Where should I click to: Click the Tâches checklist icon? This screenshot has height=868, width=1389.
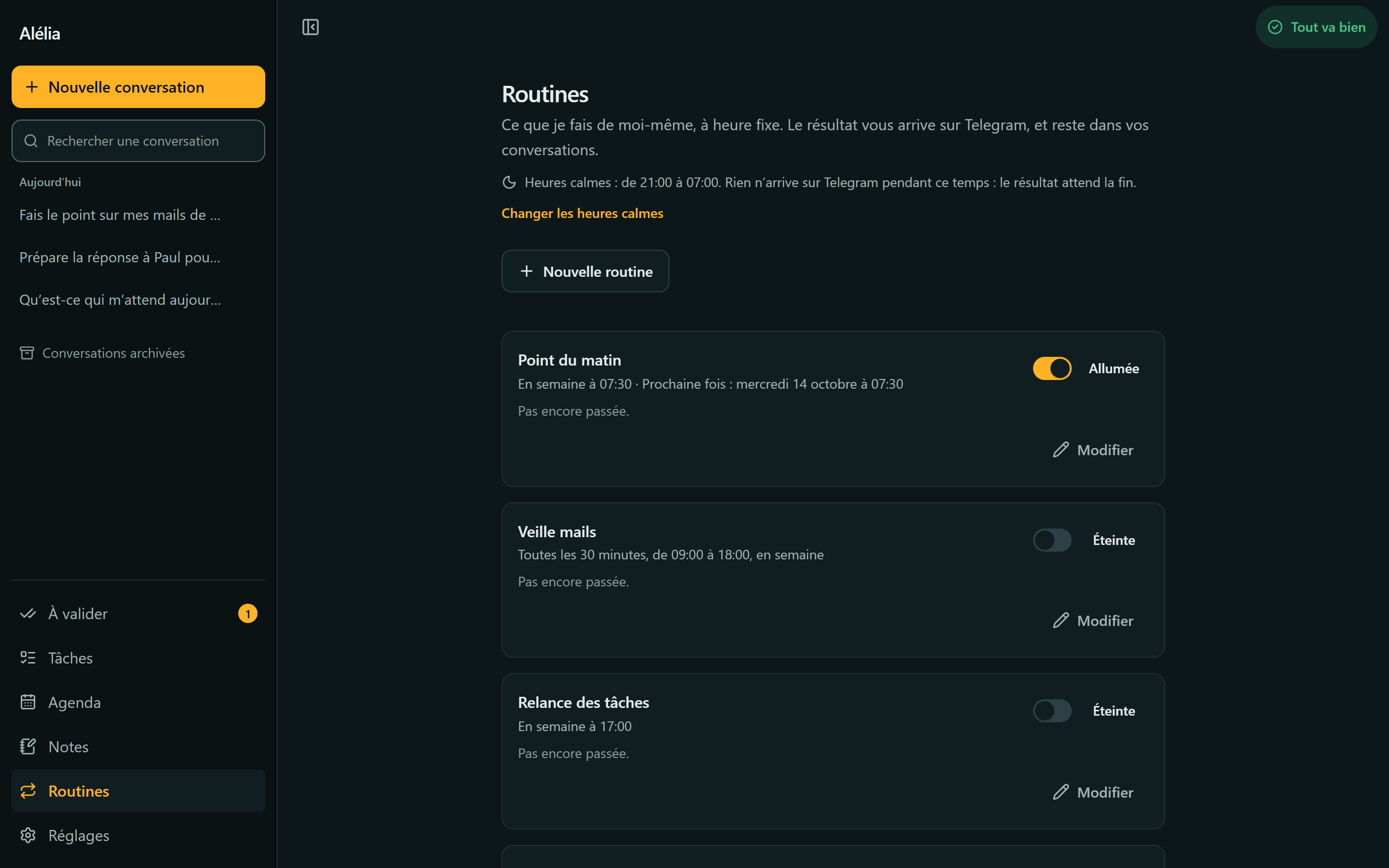tap(28, 658)
